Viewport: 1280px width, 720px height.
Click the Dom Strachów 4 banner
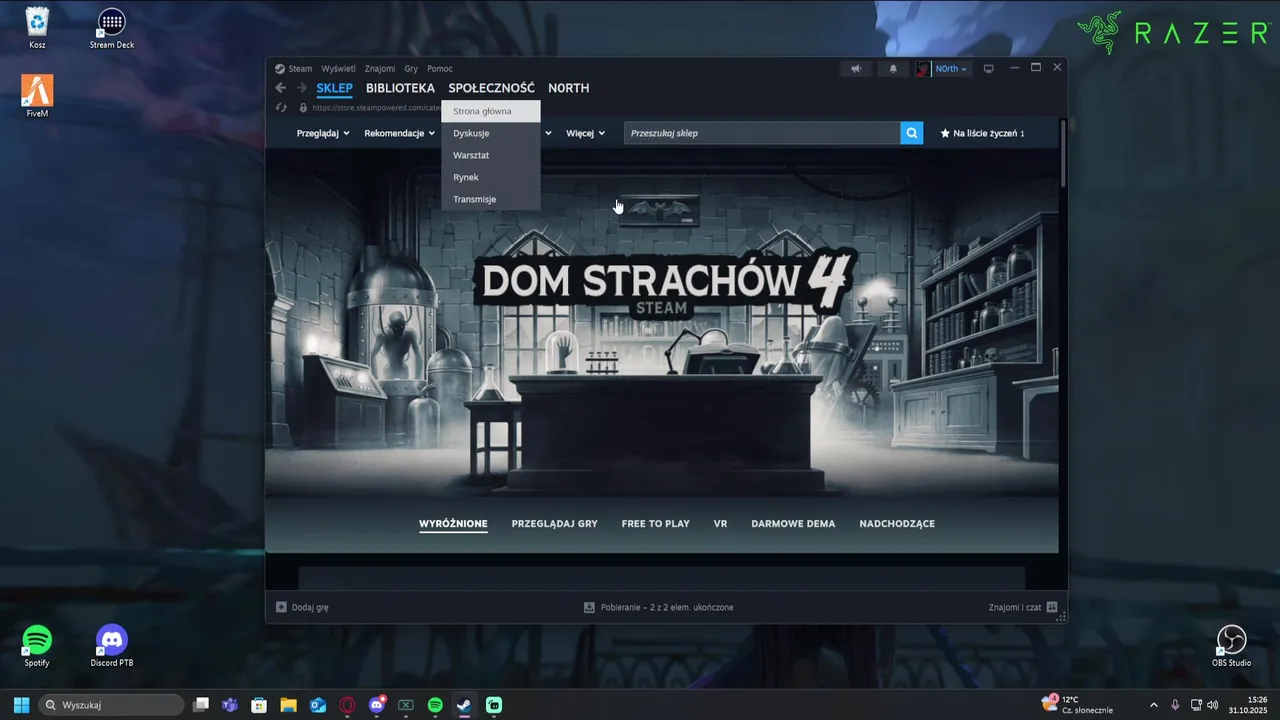tap(662, 325)
